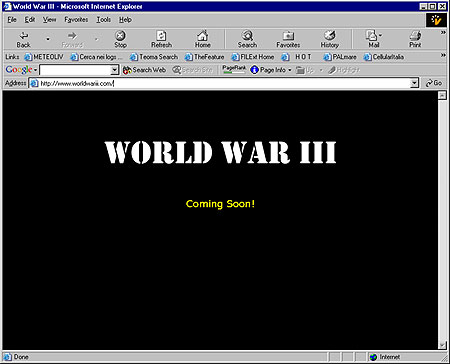450x364 pixels.
Task: Click the scroll down arrow of the page
Action: (442, 345)
